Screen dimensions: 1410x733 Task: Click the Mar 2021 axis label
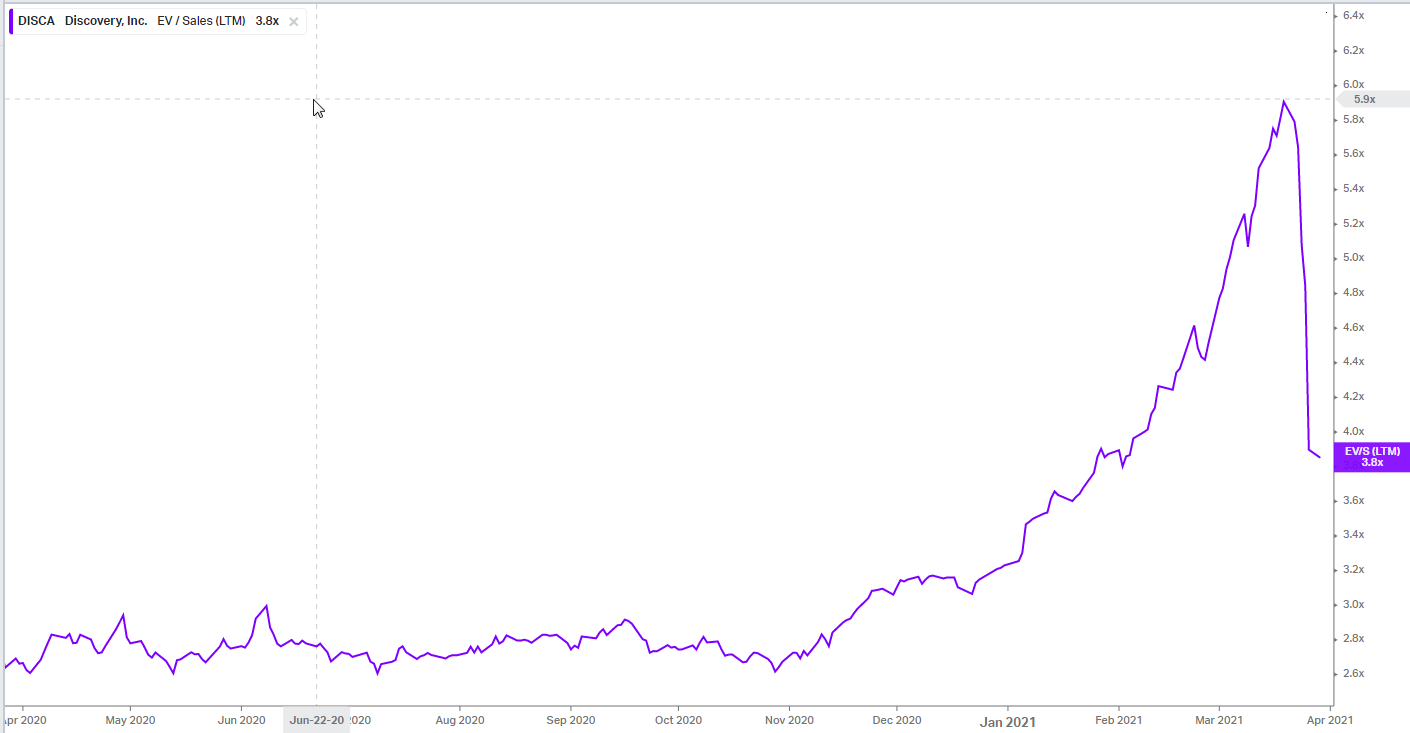pyautogui.click(x=1218, y=720)
